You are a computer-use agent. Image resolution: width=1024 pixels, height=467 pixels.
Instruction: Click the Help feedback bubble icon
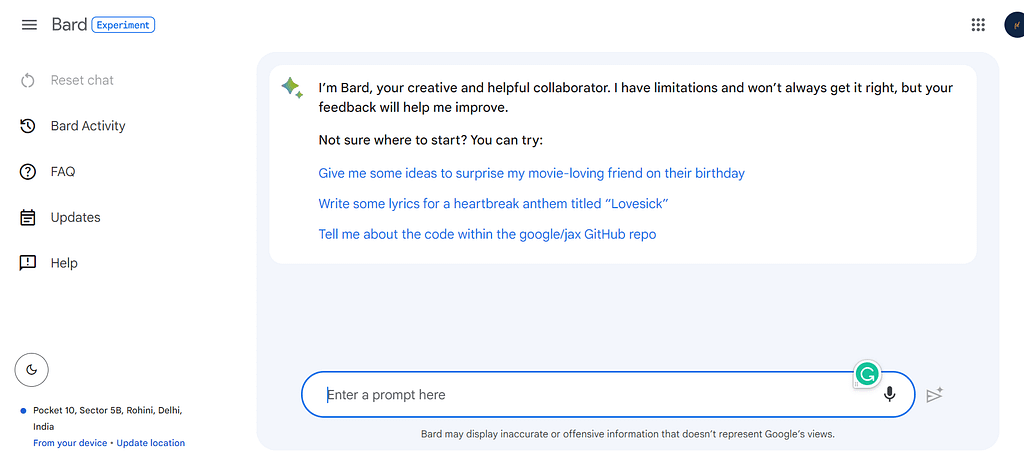[27, 263]
